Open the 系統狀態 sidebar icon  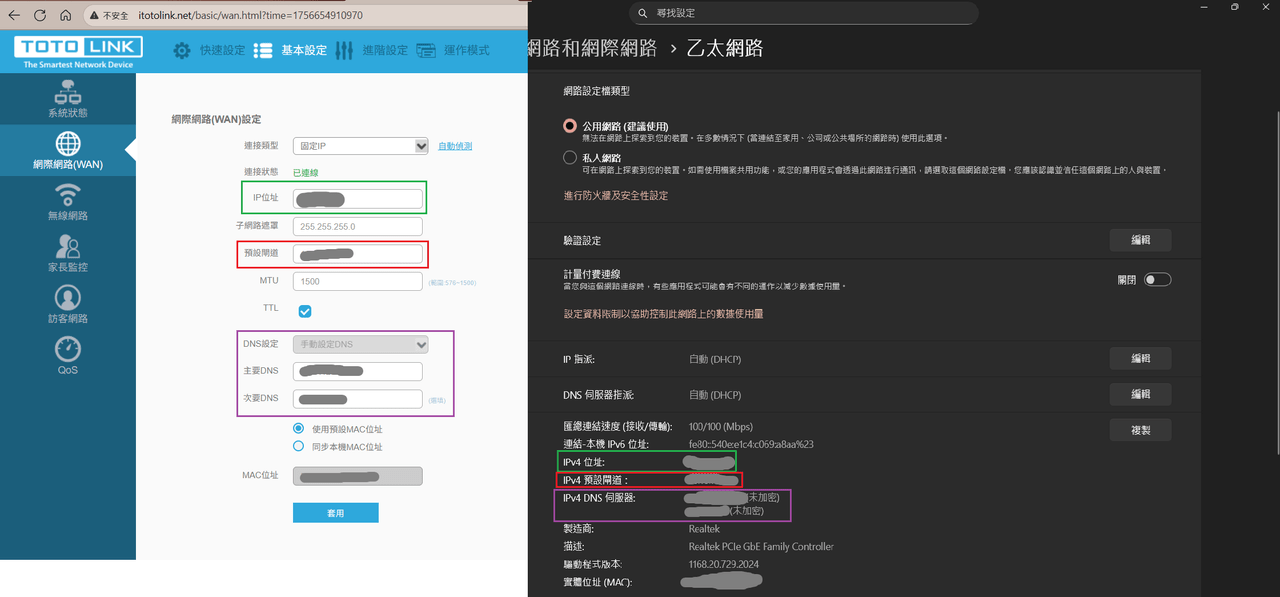[x=68, y=94]
